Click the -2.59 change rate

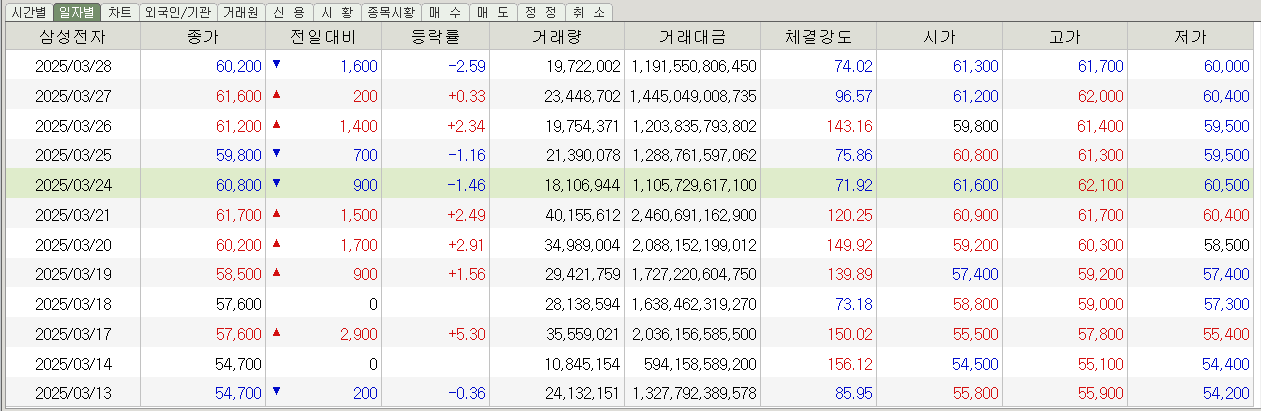click(x=467, y=66)
